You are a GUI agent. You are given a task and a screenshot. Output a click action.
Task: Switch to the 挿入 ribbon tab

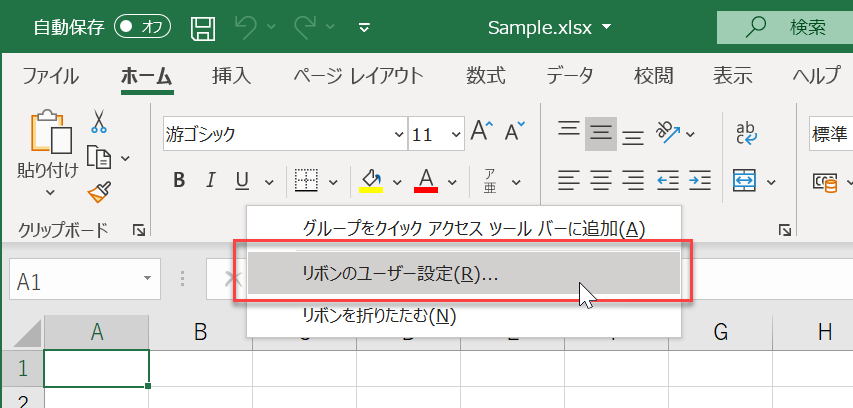coord(231,76)
